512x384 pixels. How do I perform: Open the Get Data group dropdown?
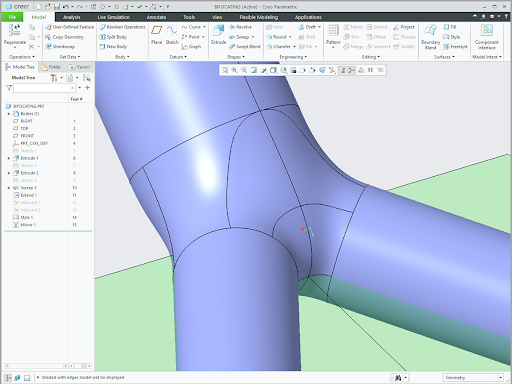(70, 57)
